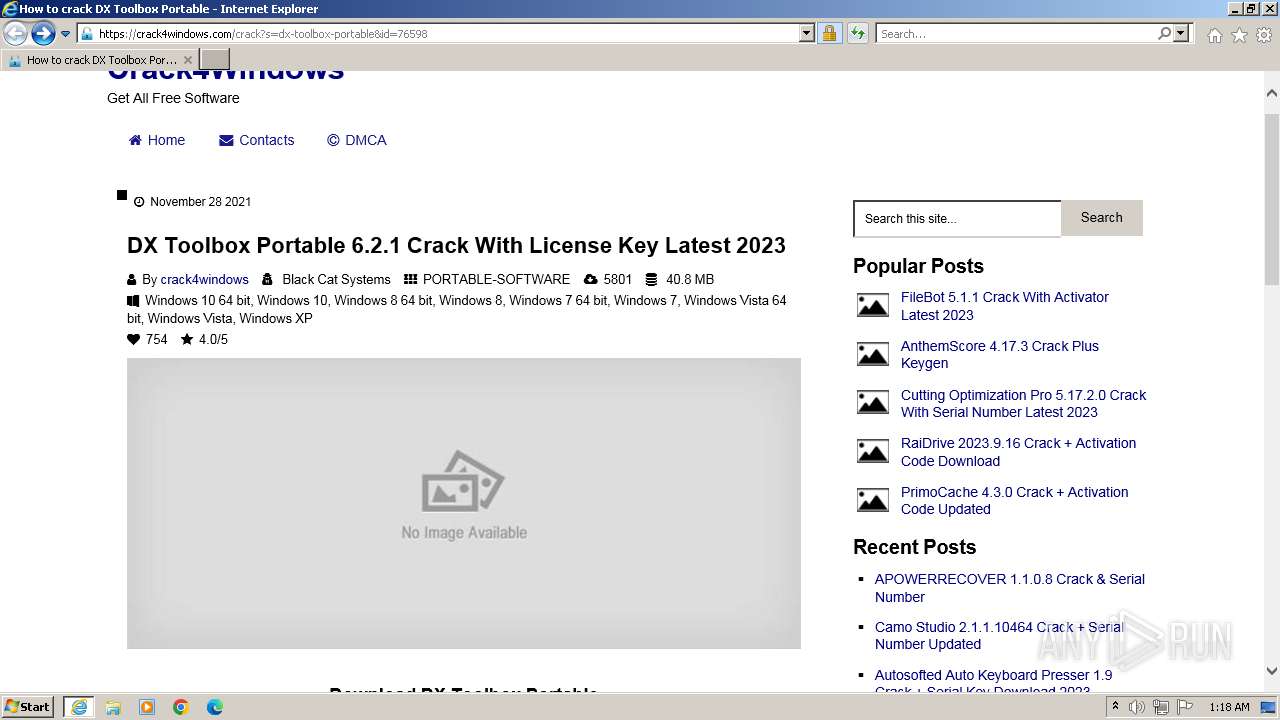Open the DMCA menu link
The image size is (1280, 720).
point(356,140)
